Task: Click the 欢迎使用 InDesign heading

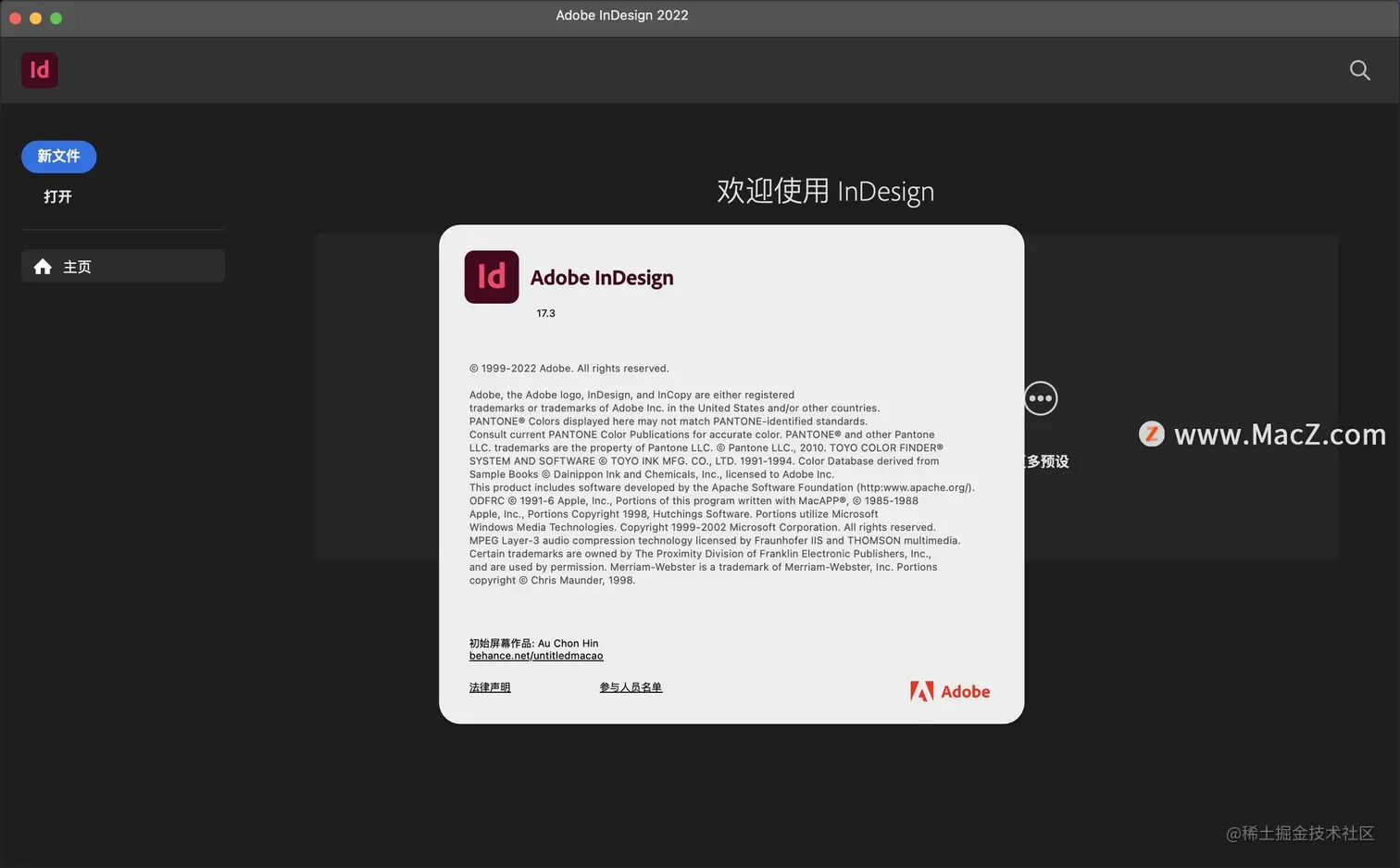Action: click(826, 191)
